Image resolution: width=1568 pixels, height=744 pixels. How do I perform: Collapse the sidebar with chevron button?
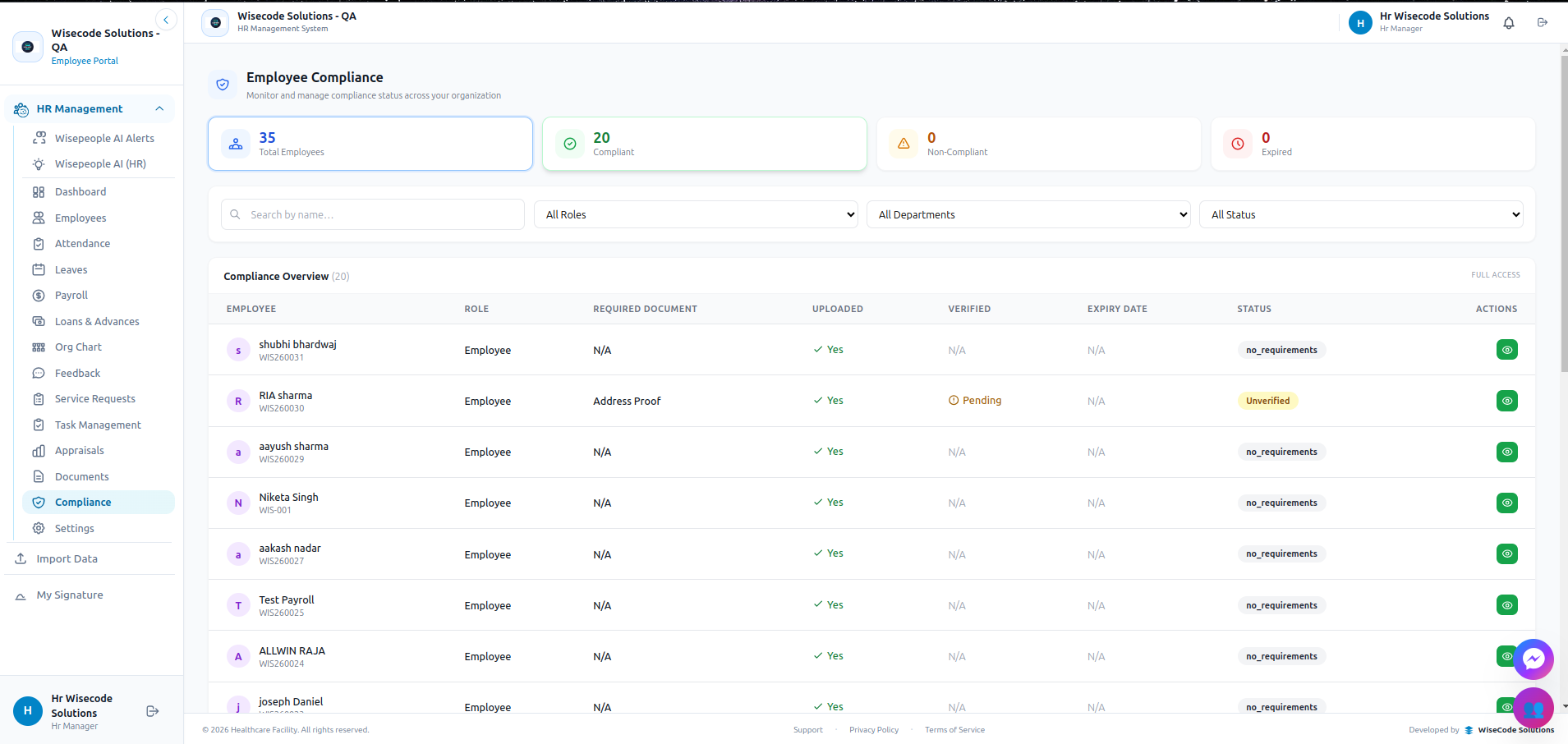[x=166, y=20]
